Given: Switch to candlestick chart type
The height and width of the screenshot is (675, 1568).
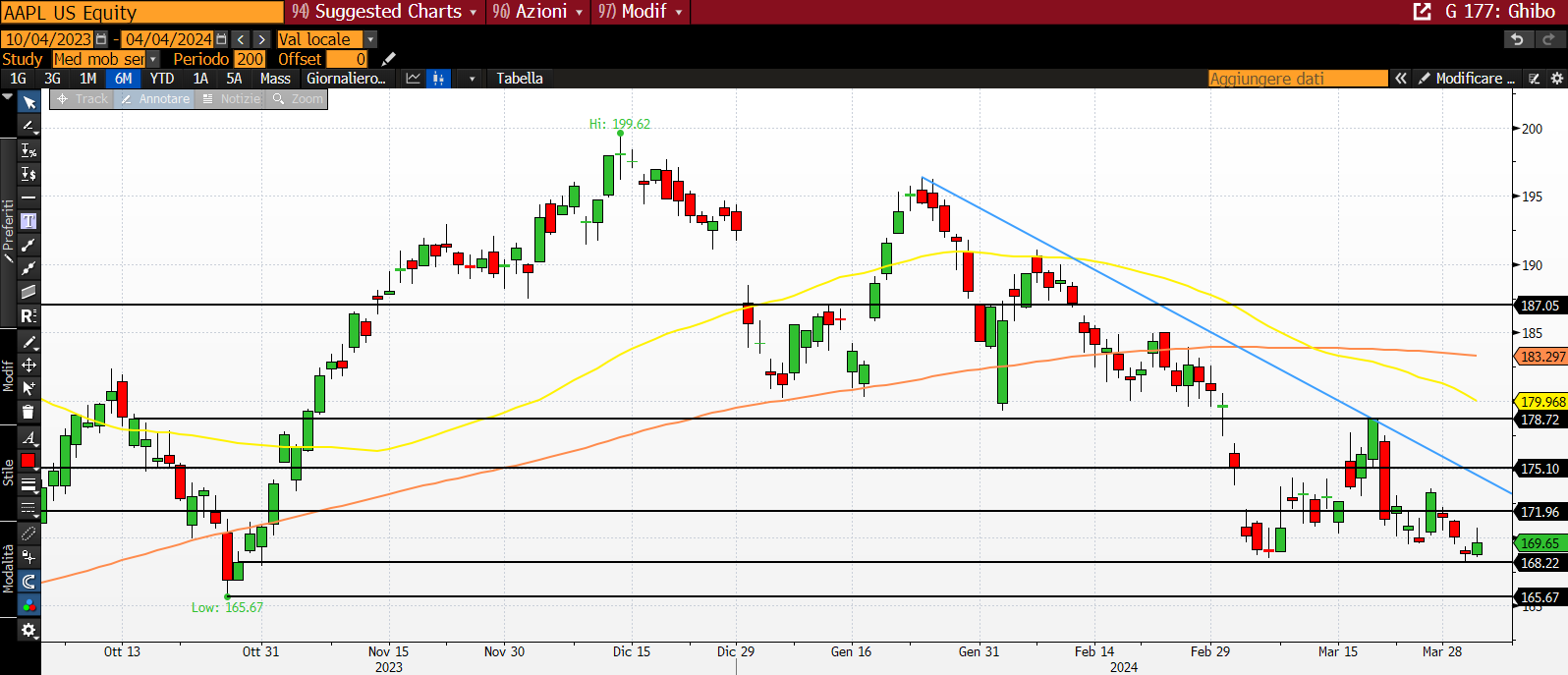Looking at the screenshot, I should coord(438,79).
